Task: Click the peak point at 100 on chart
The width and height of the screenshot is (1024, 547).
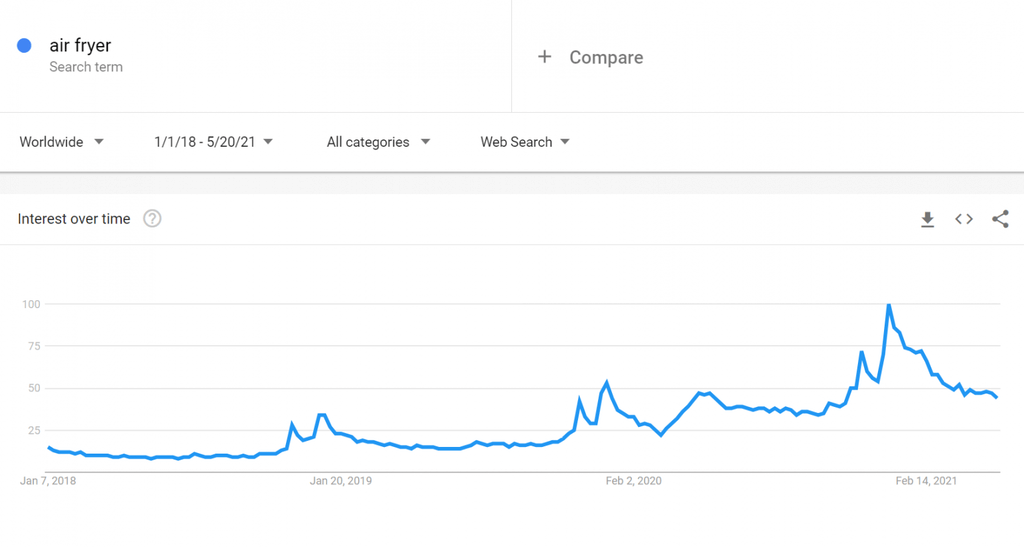Action: tap(889, 304)
